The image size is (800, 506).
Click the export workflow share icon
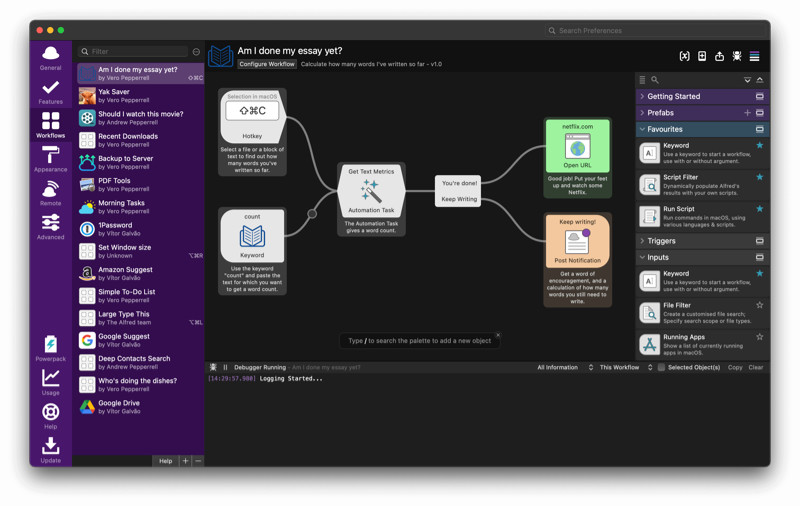pos(719,56)
